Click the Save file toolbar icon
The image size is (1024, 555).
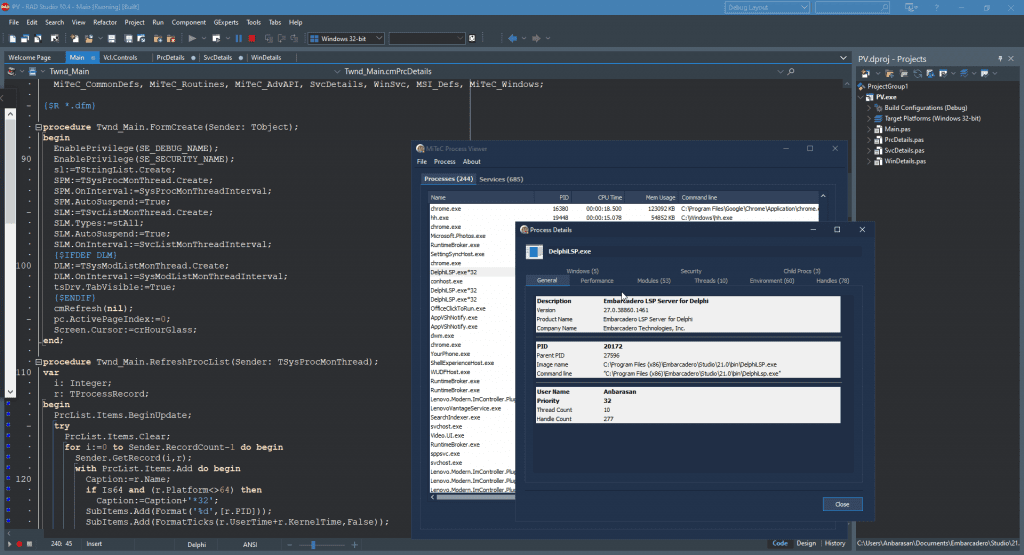point(112,39)
